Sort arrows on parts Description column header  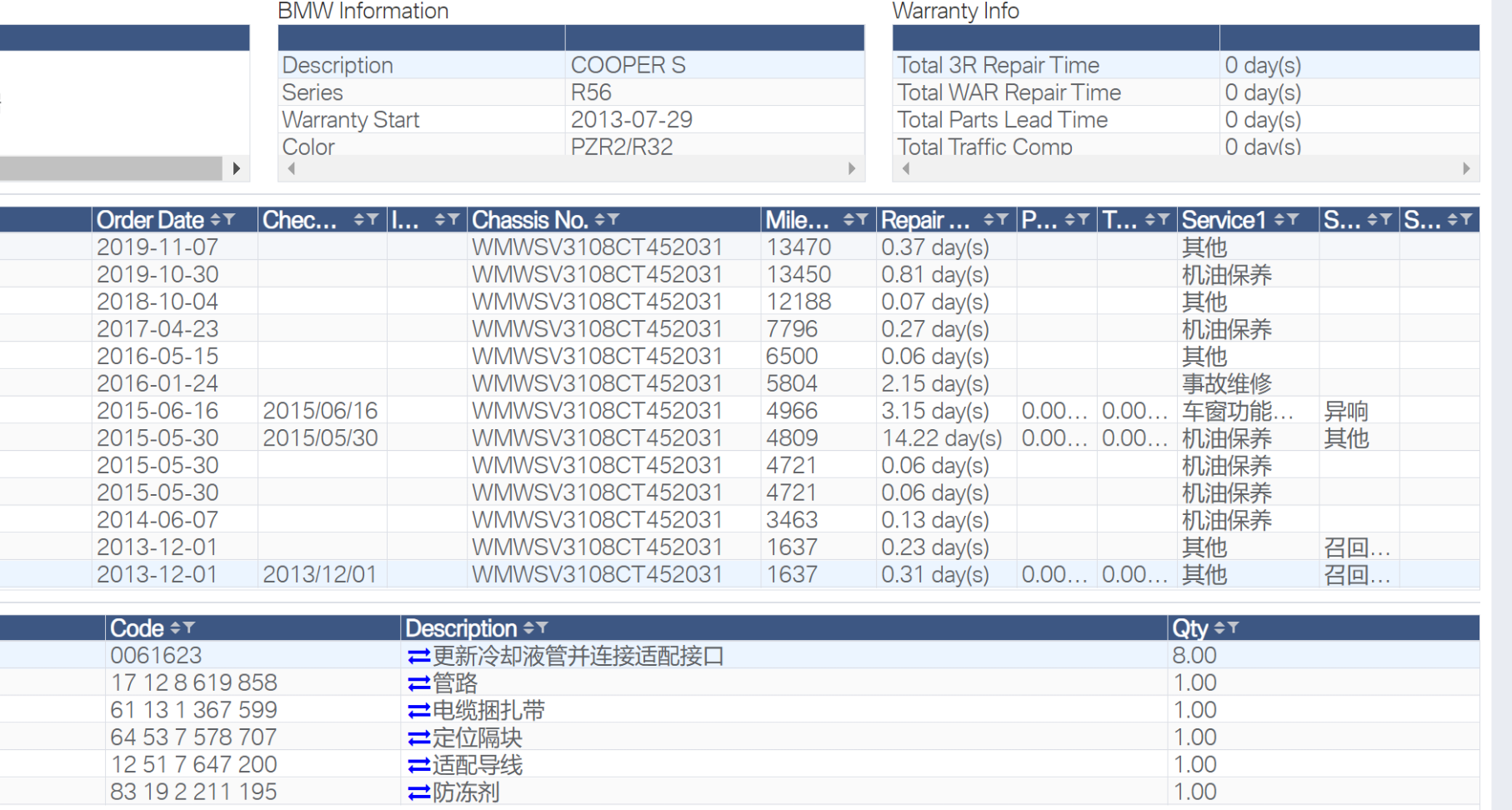528,628
